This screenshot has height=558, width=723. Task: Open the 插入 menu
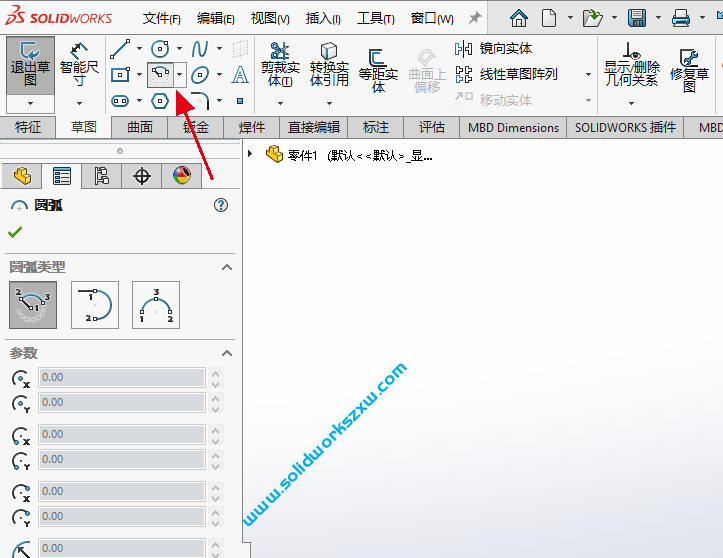322,18
